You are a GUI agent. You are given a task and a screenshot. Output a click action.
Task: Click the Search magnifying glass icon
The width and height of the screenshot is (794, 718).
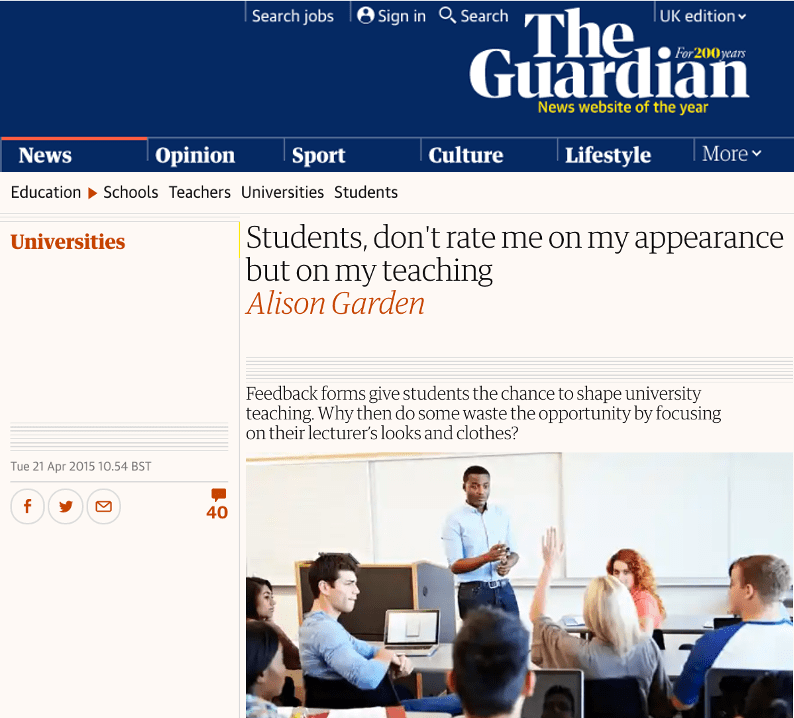point(447,15)
